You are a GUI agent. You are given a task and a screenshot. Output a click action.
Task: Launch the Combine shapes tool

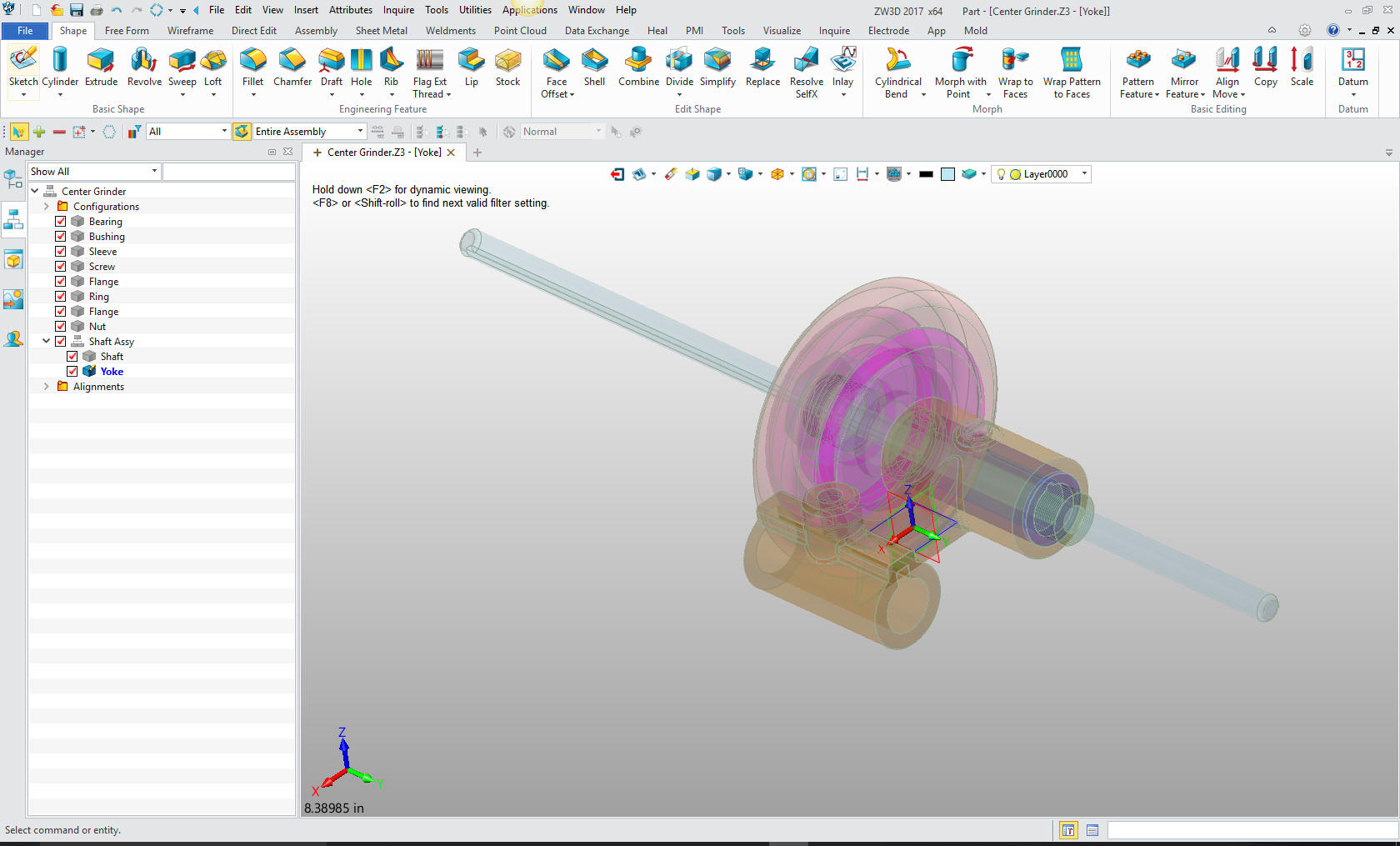(x=638, y=68)
